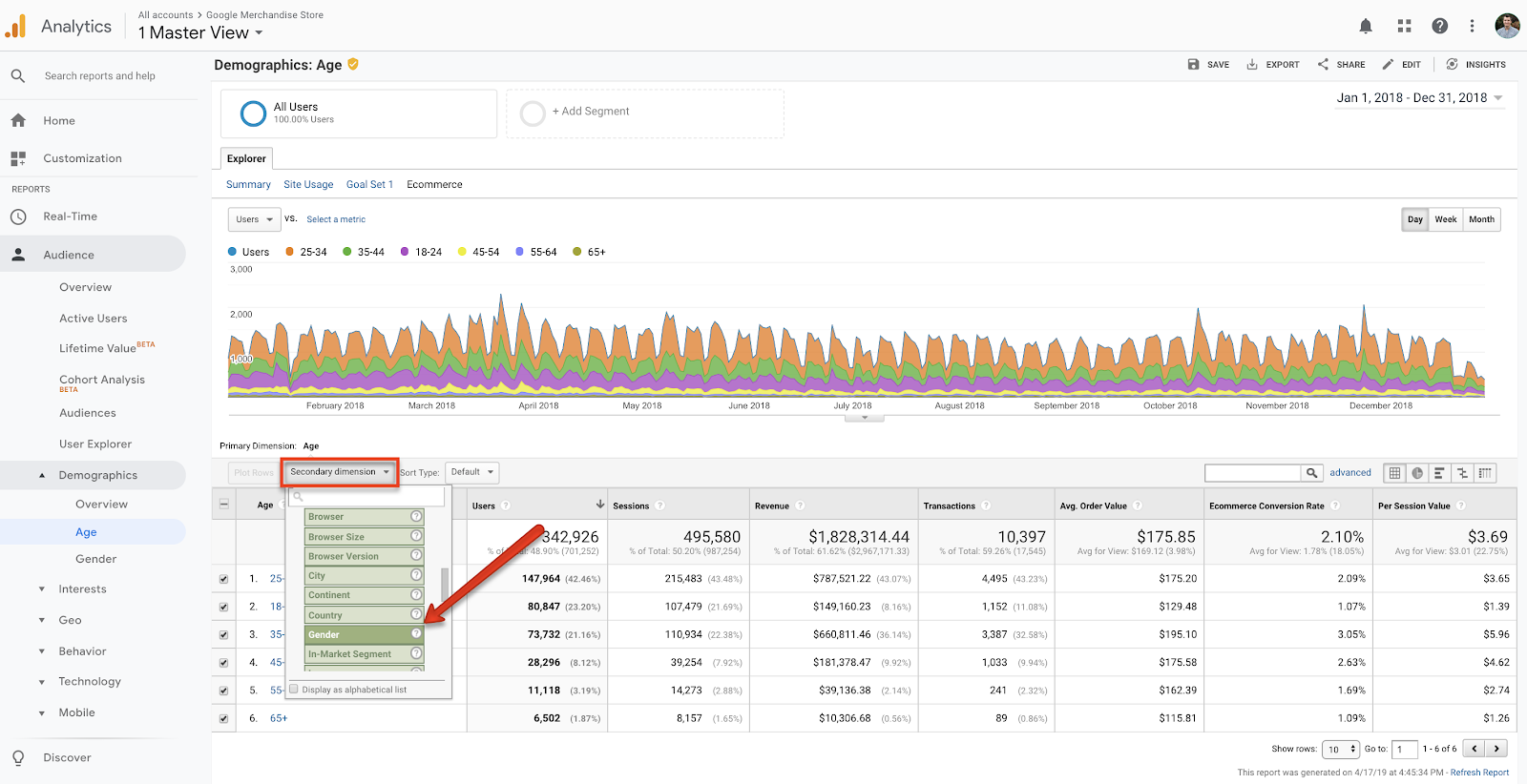The image size is (1527, 784).
Task: Open the Google apps grid icon
Action: (x=1404, y=26)
